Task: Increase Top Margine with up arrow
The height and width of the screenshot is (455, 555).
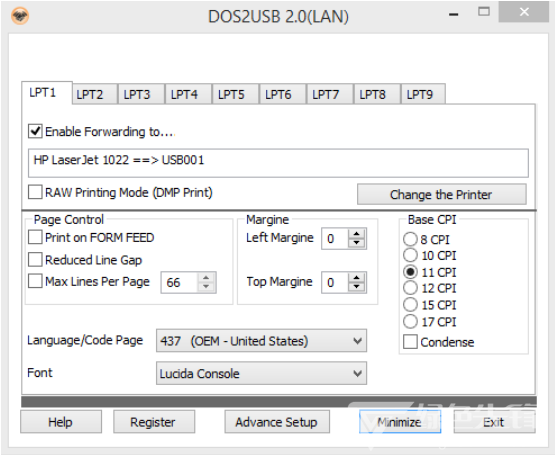Action: click(x=356, y=278)
